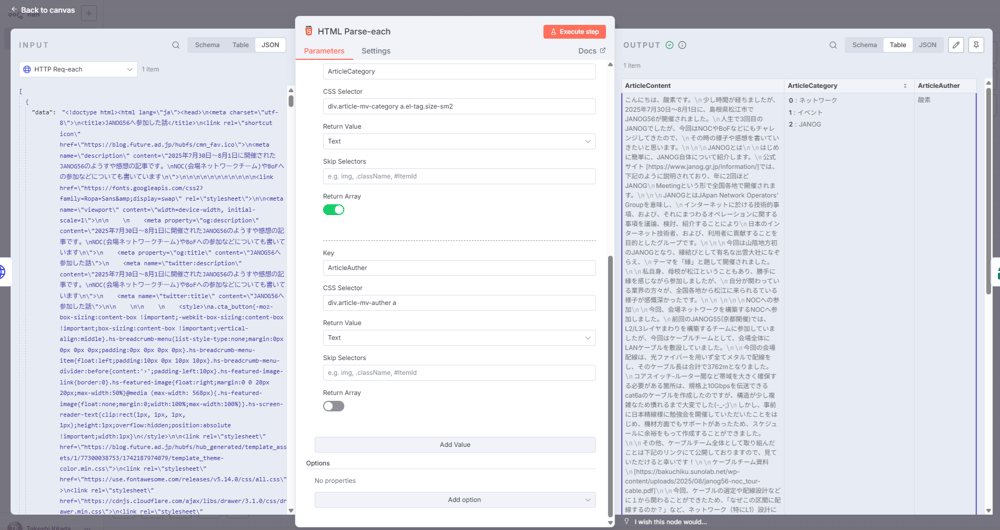Open the Docs link
The width and height of the screenshot is (1000, 530).
tap(591, 51)
